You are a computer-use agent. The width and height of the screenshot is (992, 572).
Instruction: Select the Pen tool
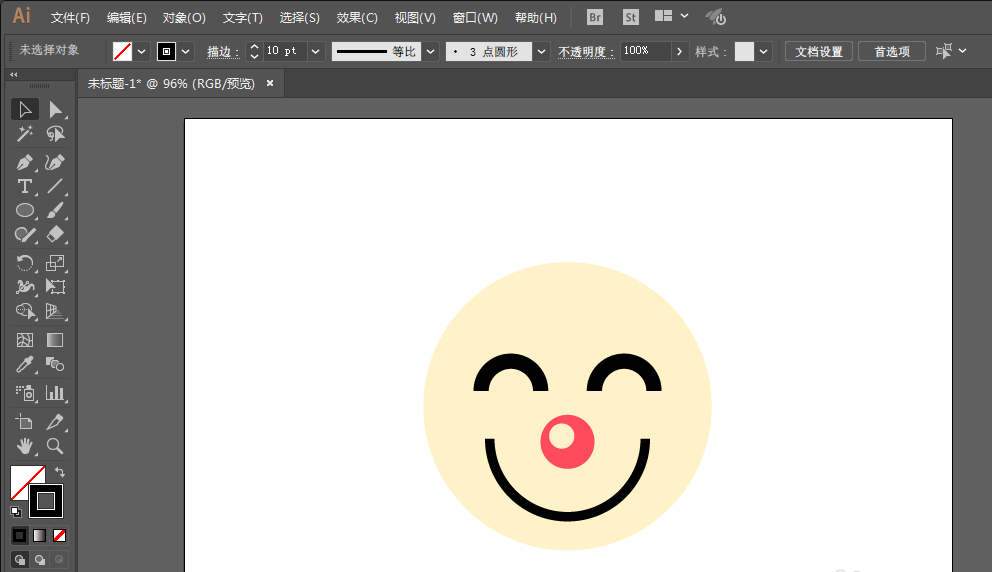tap(25, 162)
